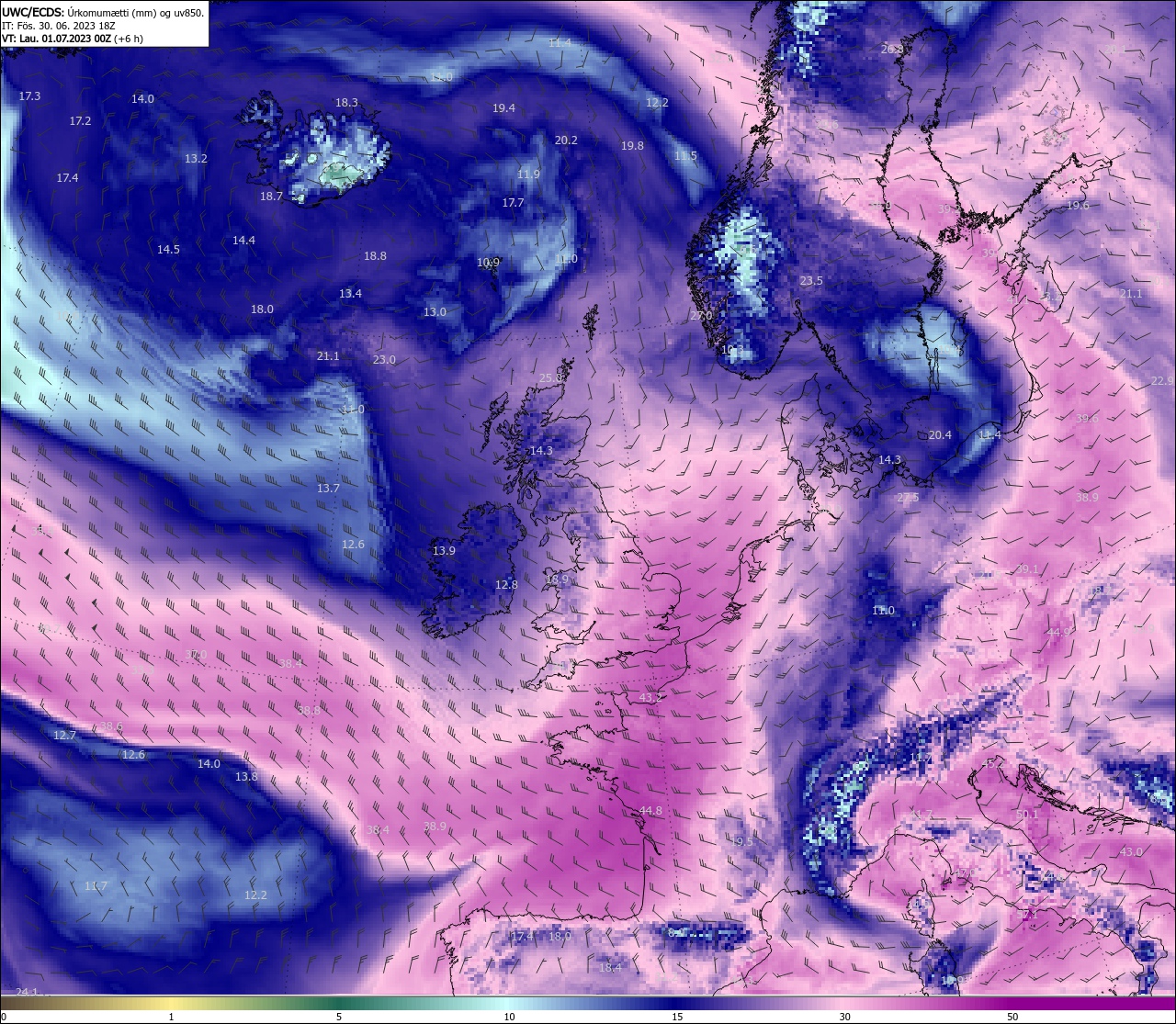
Task: Click the color scale tick label 5
Action: click(339, 1017)
